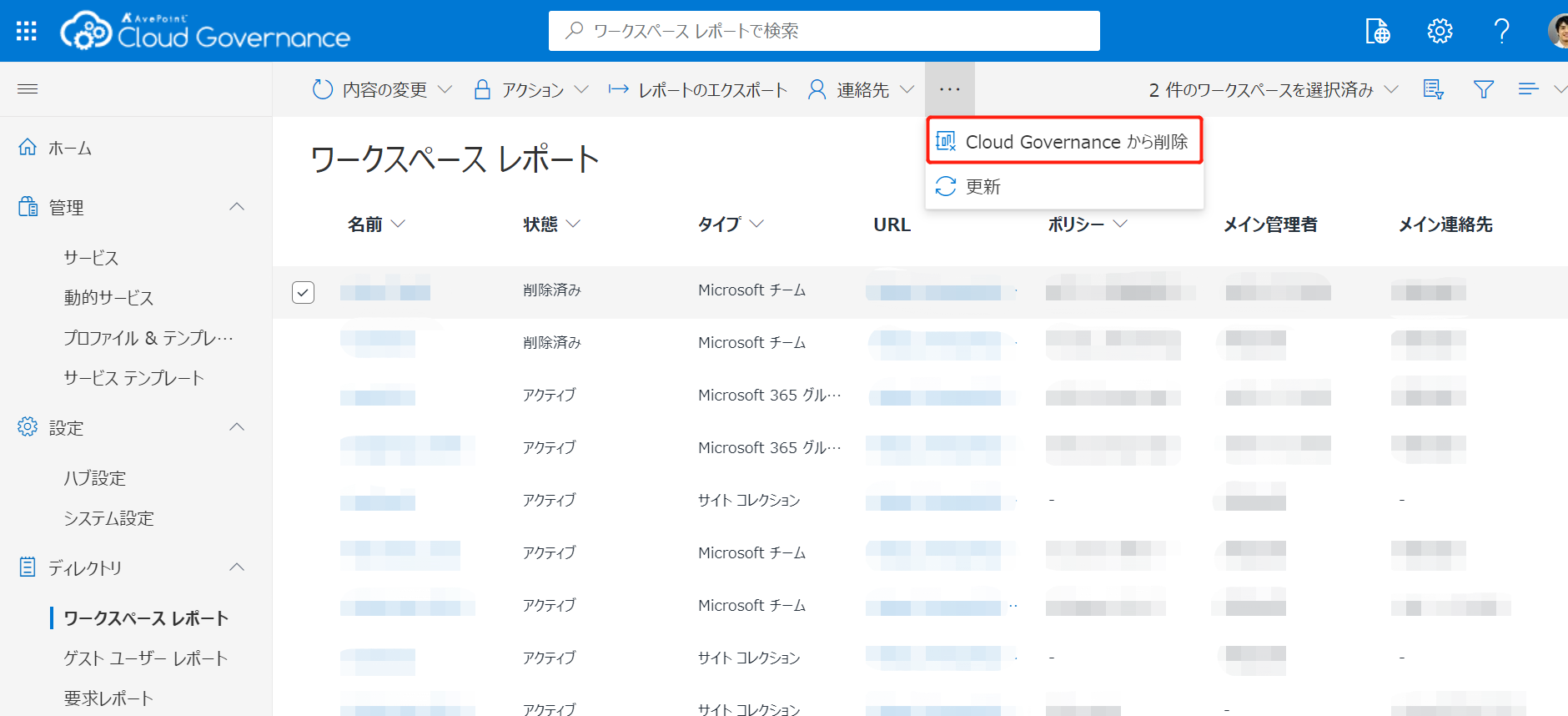Open 動的サービス in sidebar
The height and width of the screenshot is (716, 1568).
pyautogui.click(x=108, y=298)
